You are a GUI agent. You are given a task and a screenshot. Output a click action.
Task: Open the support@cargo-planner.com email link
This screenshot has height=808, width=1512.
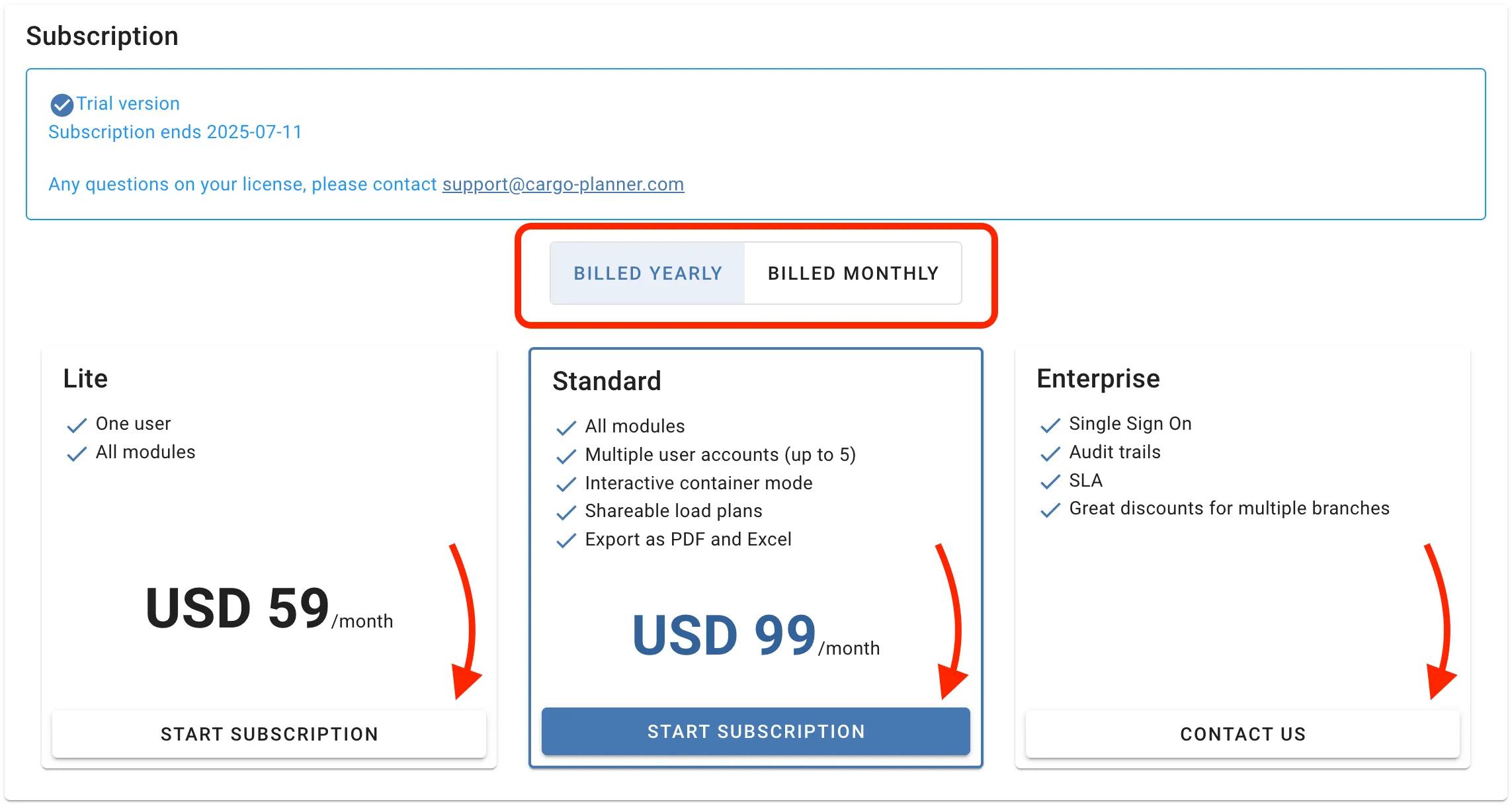pos(563,184)
